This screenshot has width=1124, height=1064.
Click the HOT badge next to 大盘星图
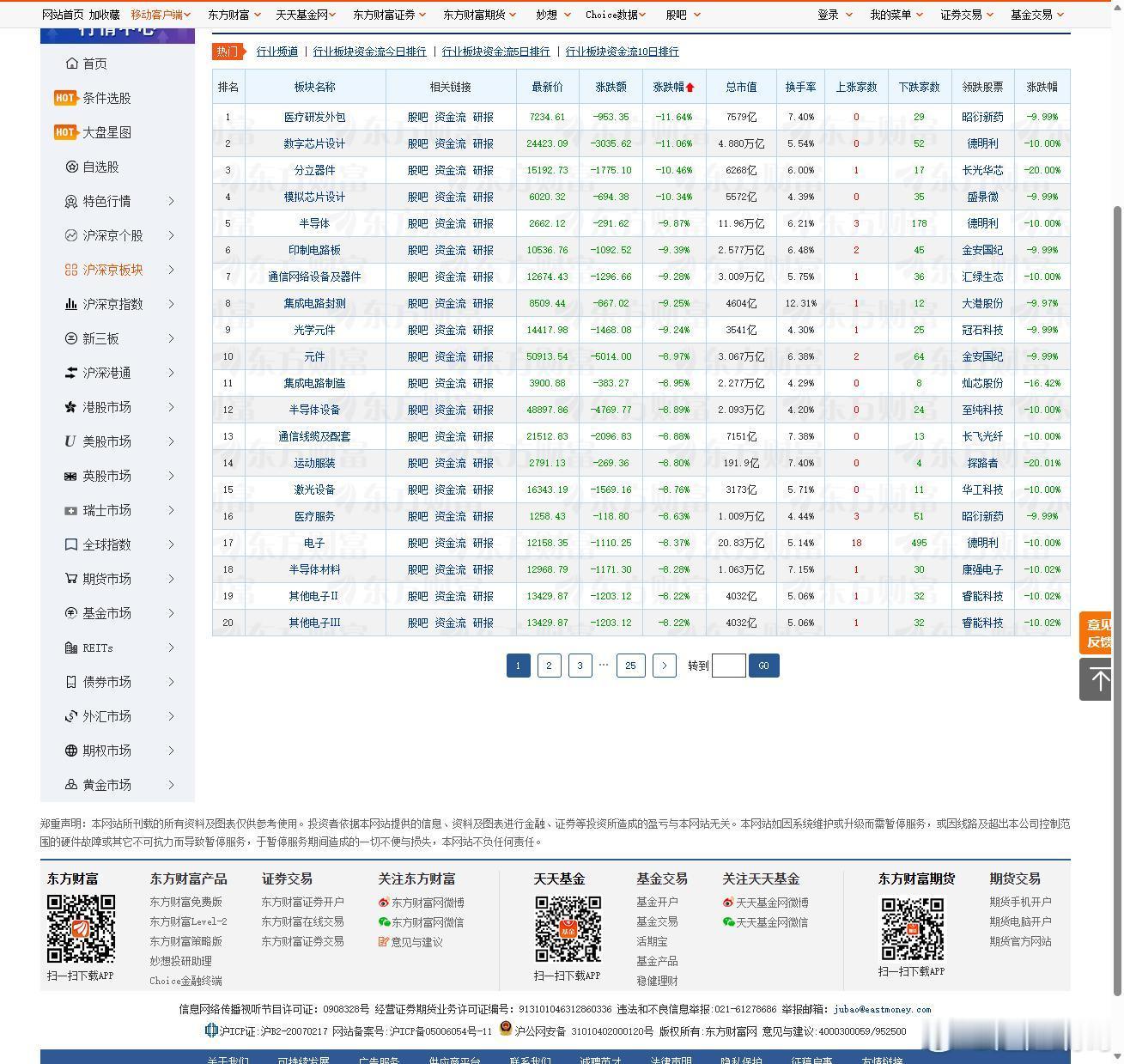[x=65, y=132]
